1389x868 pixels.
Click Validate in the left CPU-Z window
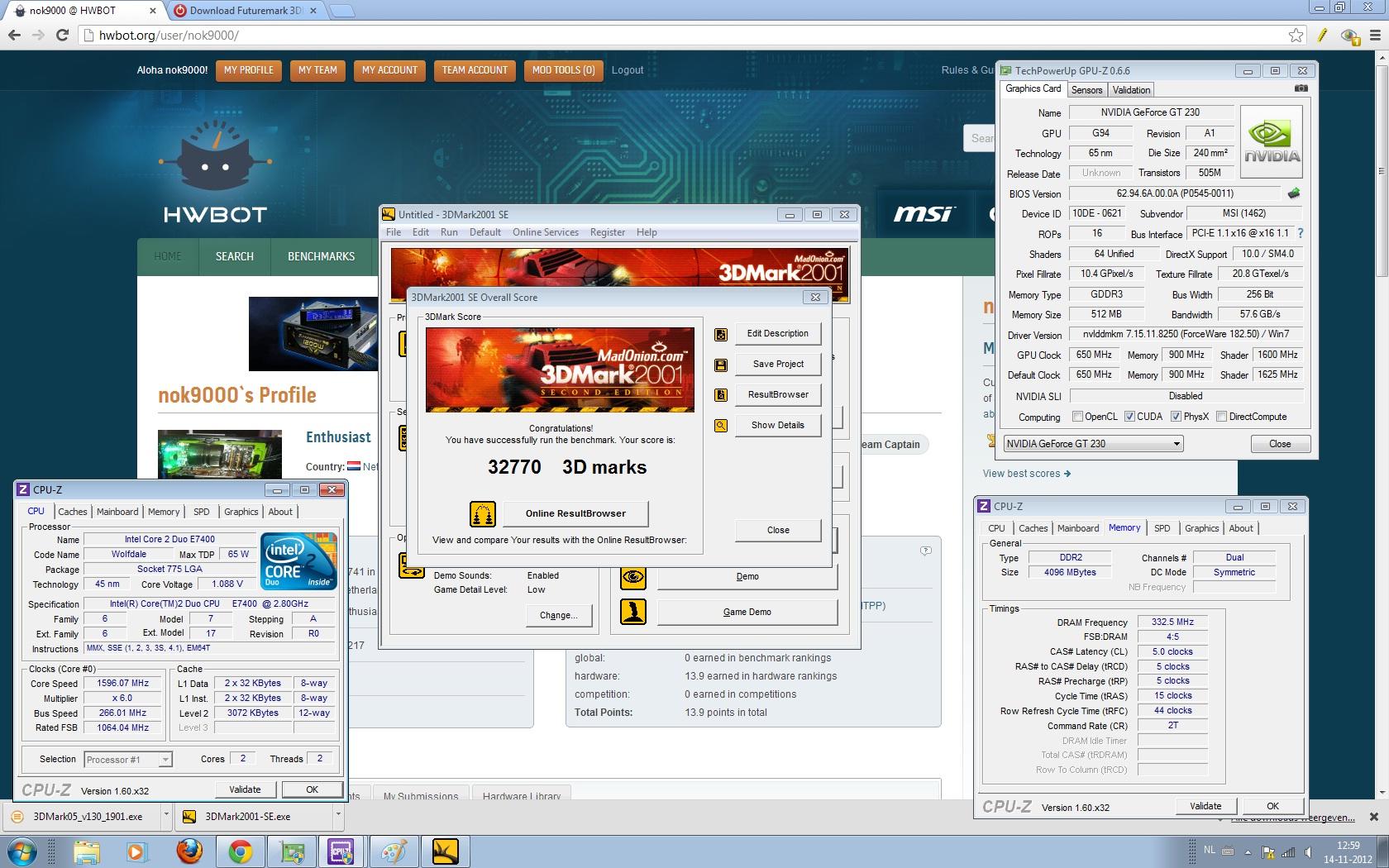click(x=245, y=789)
